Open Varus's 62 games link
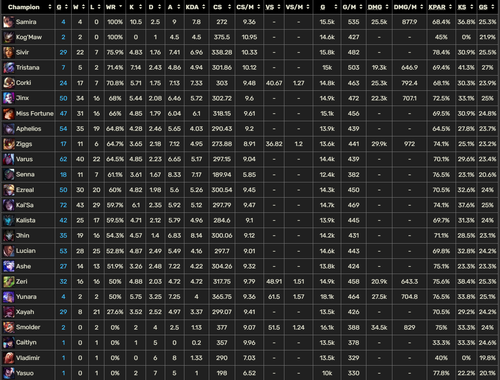 tap(63, 159)
